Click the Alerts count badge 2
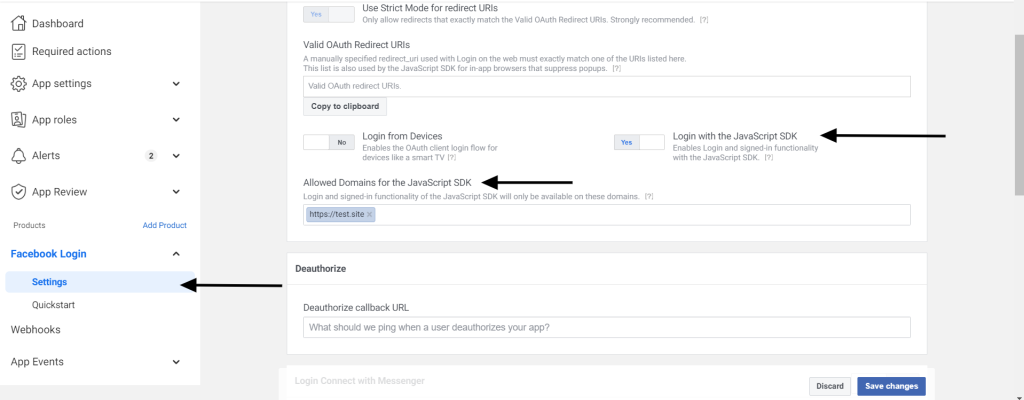 [x=151, y=156]
